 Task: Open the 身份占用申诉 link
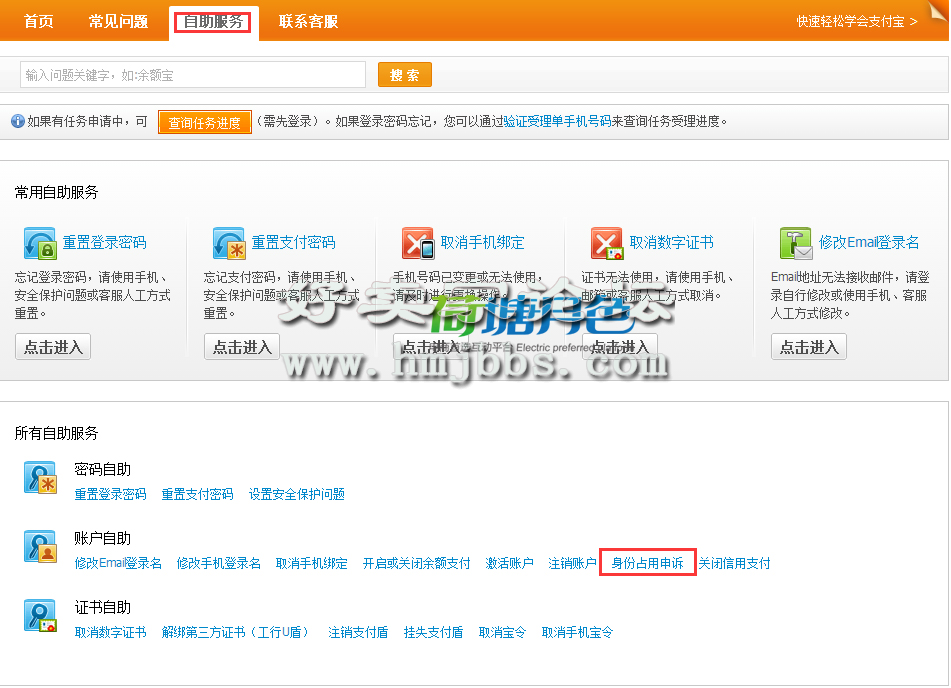tap(647, 563)
